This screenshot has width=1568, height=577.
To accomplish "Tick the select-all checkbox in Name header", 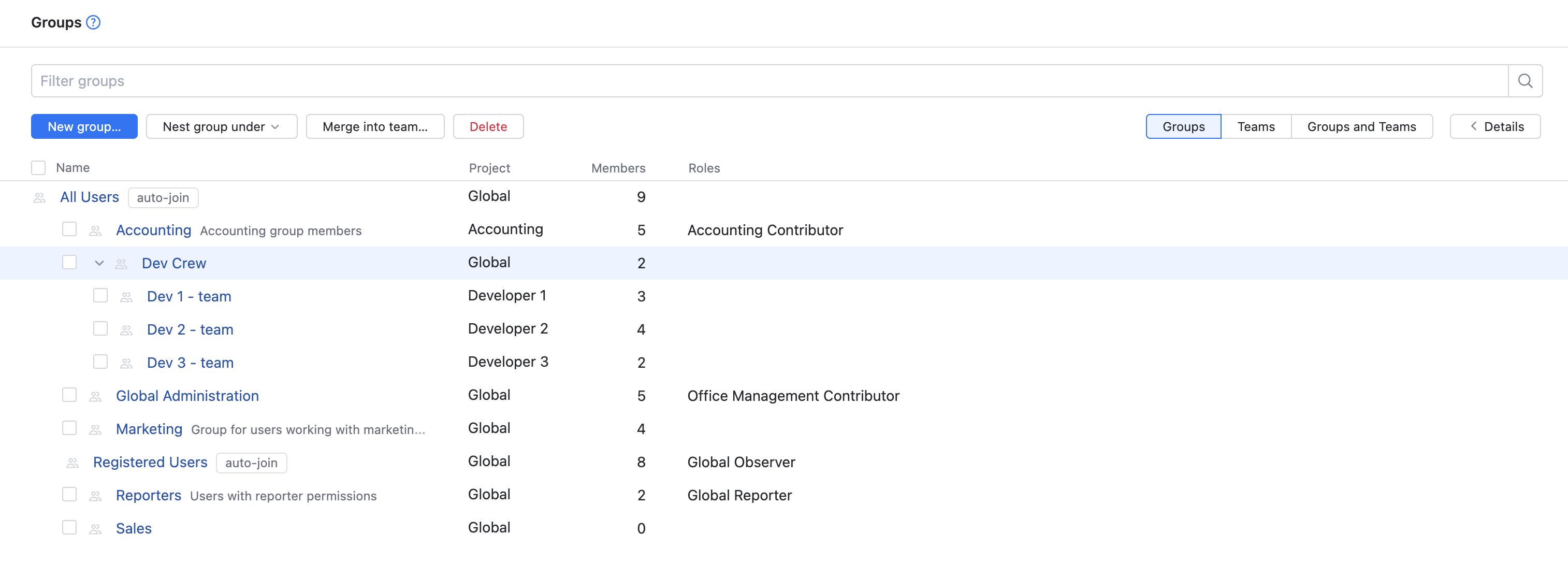I will [x=38, y=168].
